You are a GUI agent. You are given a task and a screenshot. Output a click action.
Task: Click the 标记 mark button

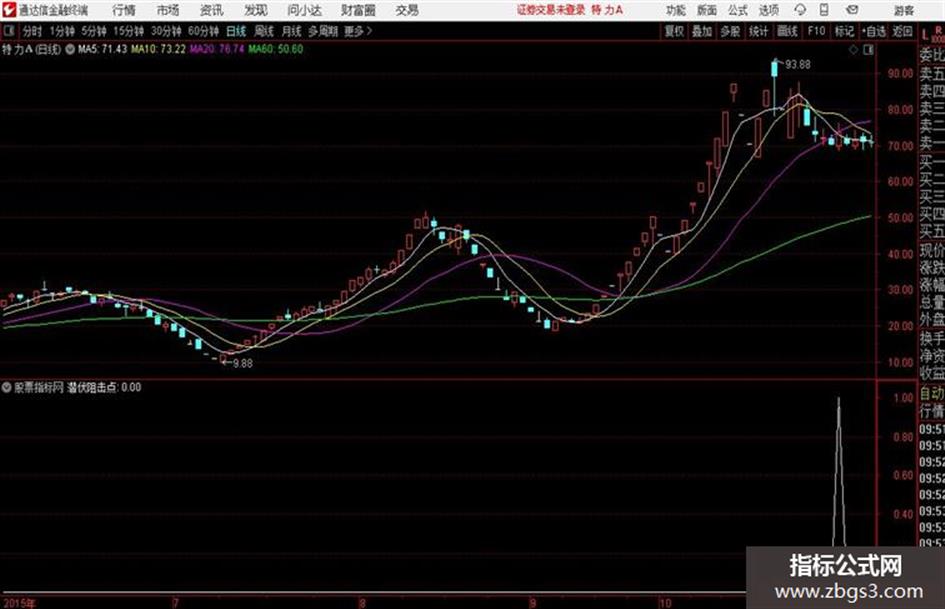844,31
